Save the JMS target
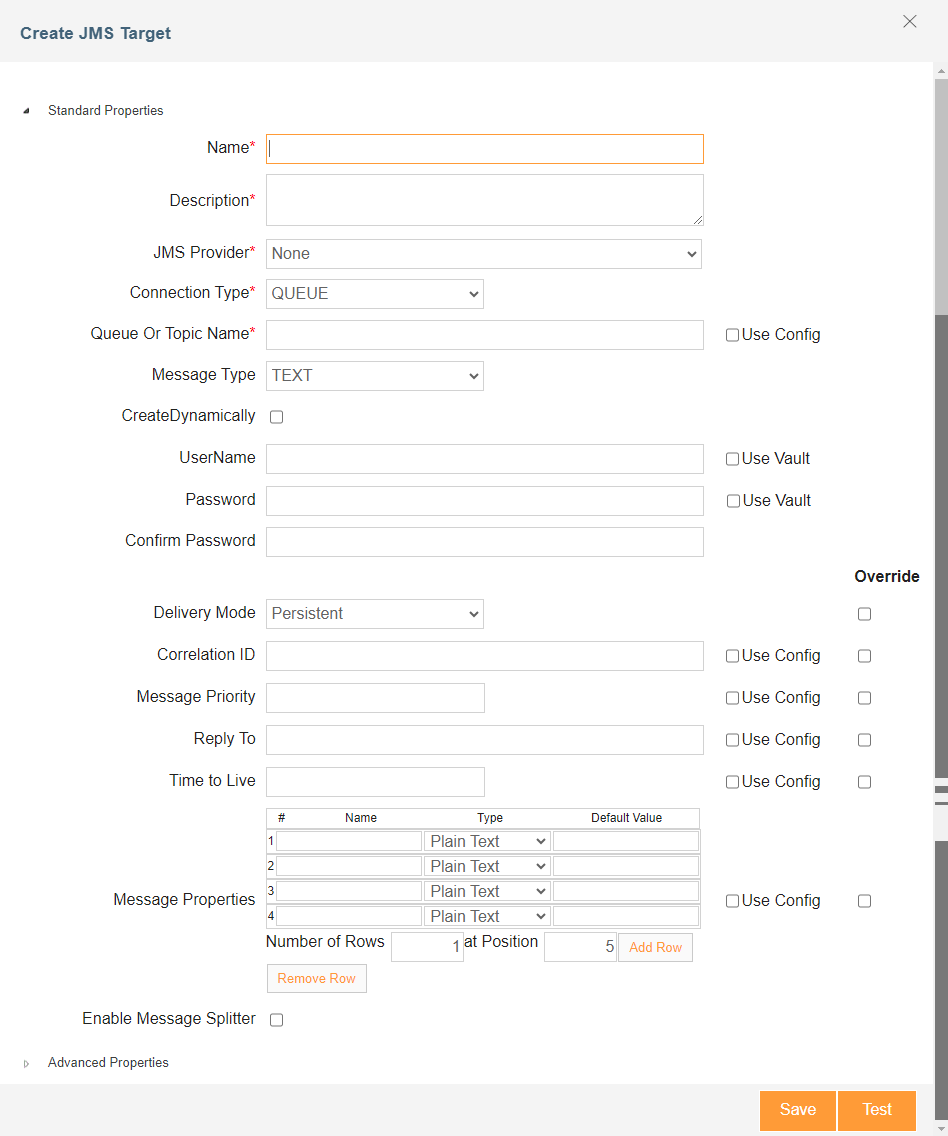The height and width of the screenshot is (1136, 948). pyautogui.click(x=797, y=1110)
